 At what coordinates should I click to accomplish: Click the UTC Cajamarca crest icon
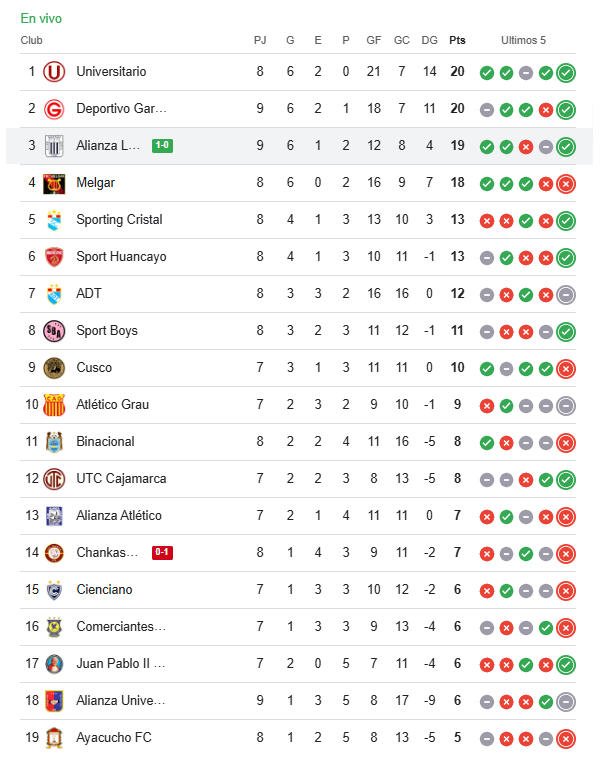(54, 479)
